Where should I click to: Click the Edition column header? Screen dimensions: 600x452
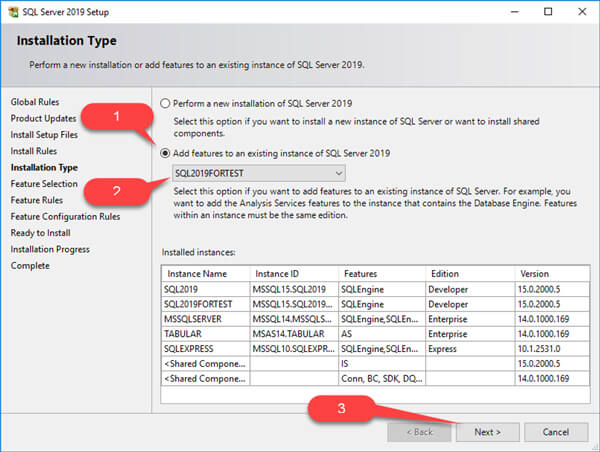pyautogui.click(x=470, y=274)
